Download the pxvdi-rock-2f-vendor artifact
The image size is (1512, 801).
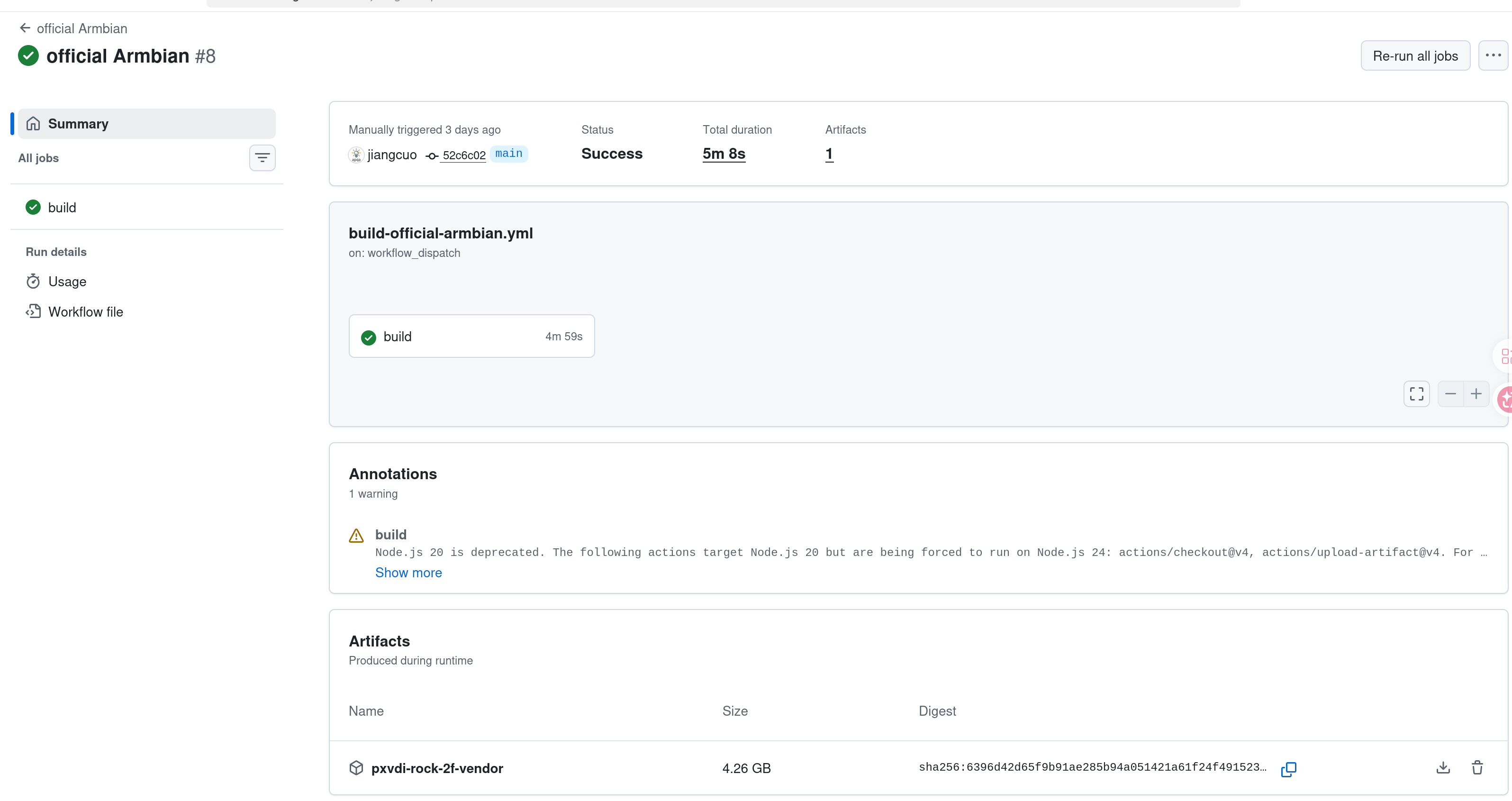tap(1443, 767)
